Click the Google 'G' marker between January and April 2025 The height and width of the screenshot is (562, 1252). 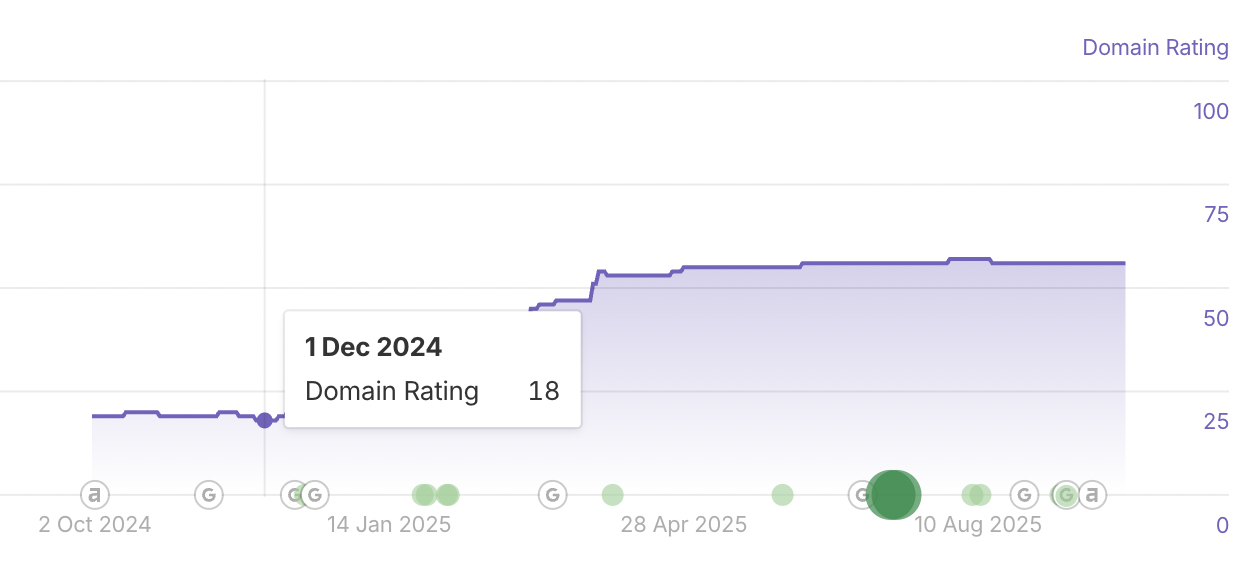tap(552, 494)
